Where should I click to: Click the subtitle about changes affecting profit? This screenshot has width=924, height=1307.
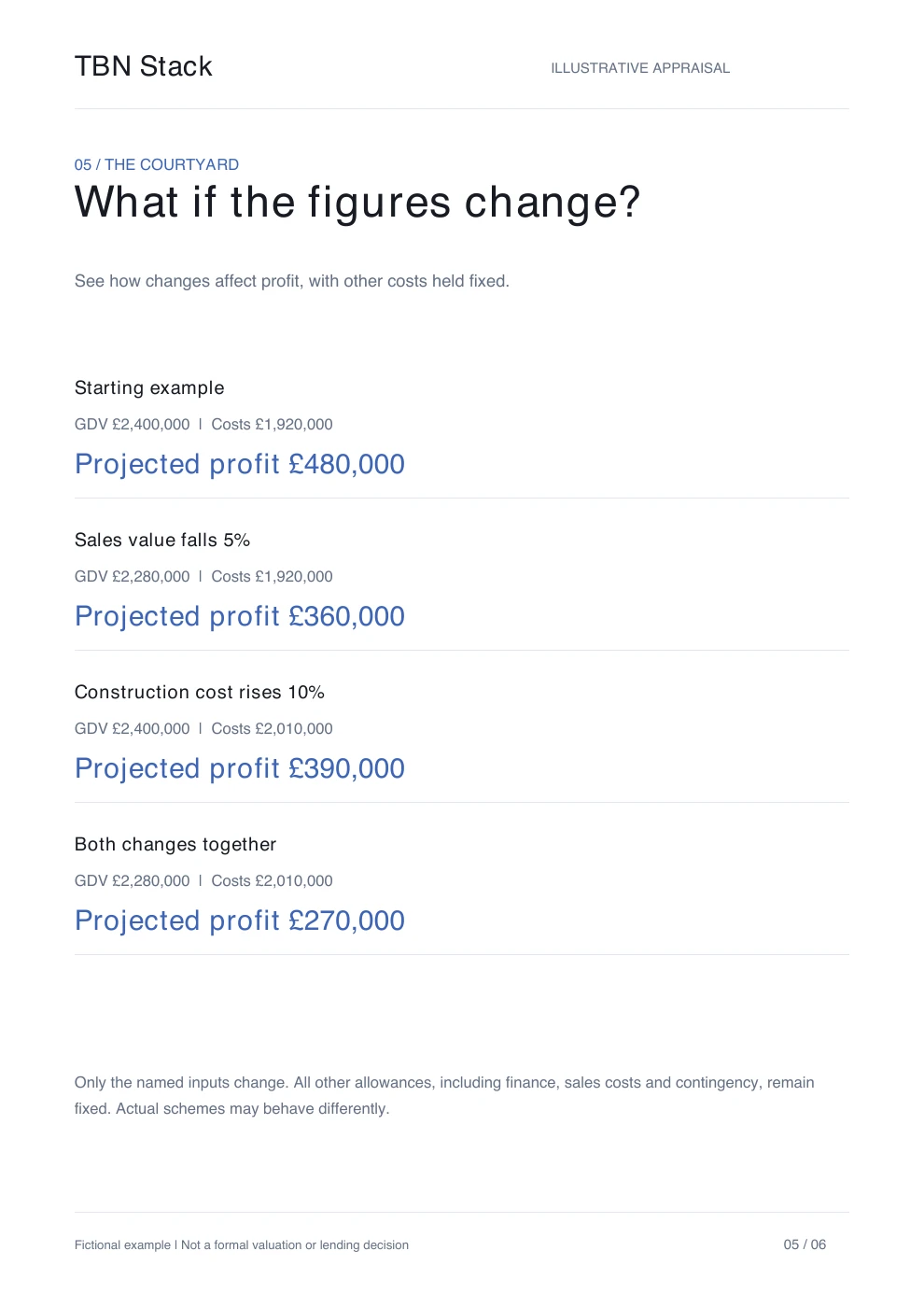[x=292, y=281]
